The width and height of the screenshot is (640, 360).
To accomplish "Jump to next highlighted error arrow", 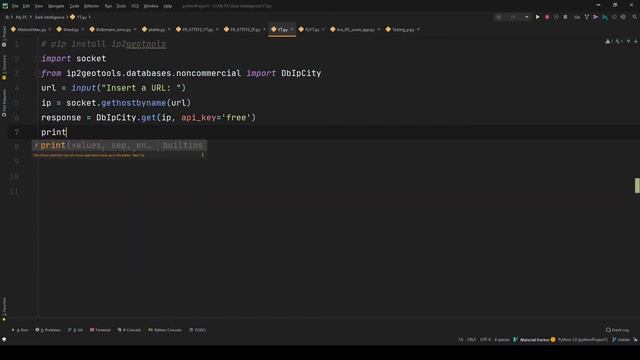I will click(x=636, y=41).
